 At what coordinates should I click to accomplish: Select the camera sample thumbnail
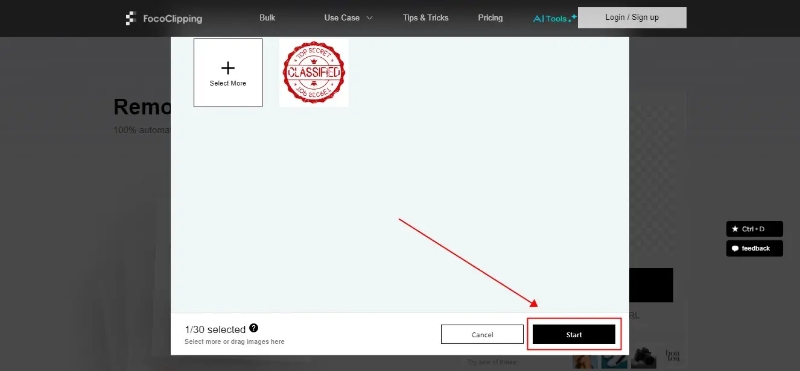[x=643, y=358]
